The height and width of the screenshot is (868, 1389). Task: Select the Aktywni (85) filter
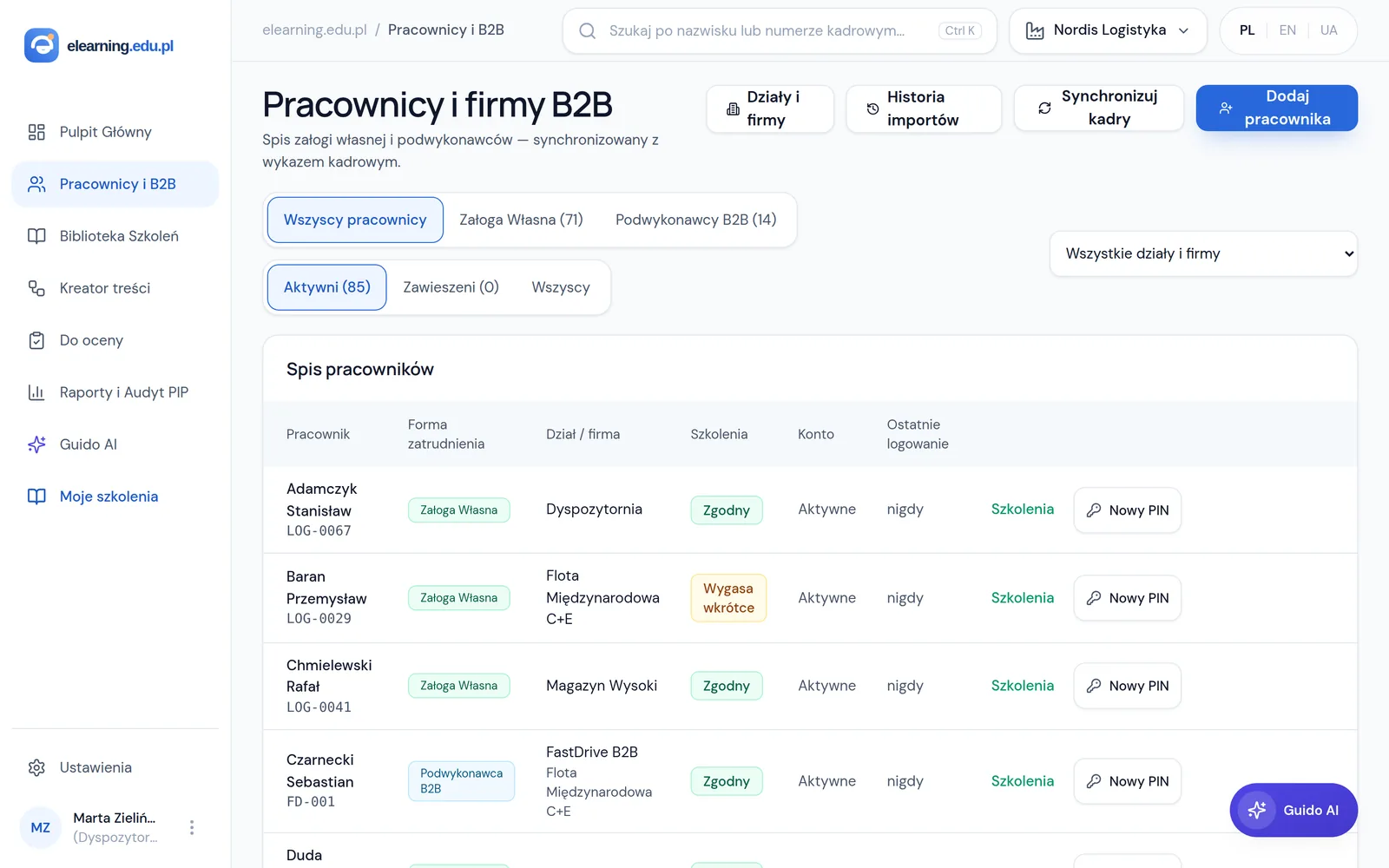[327, 287]
